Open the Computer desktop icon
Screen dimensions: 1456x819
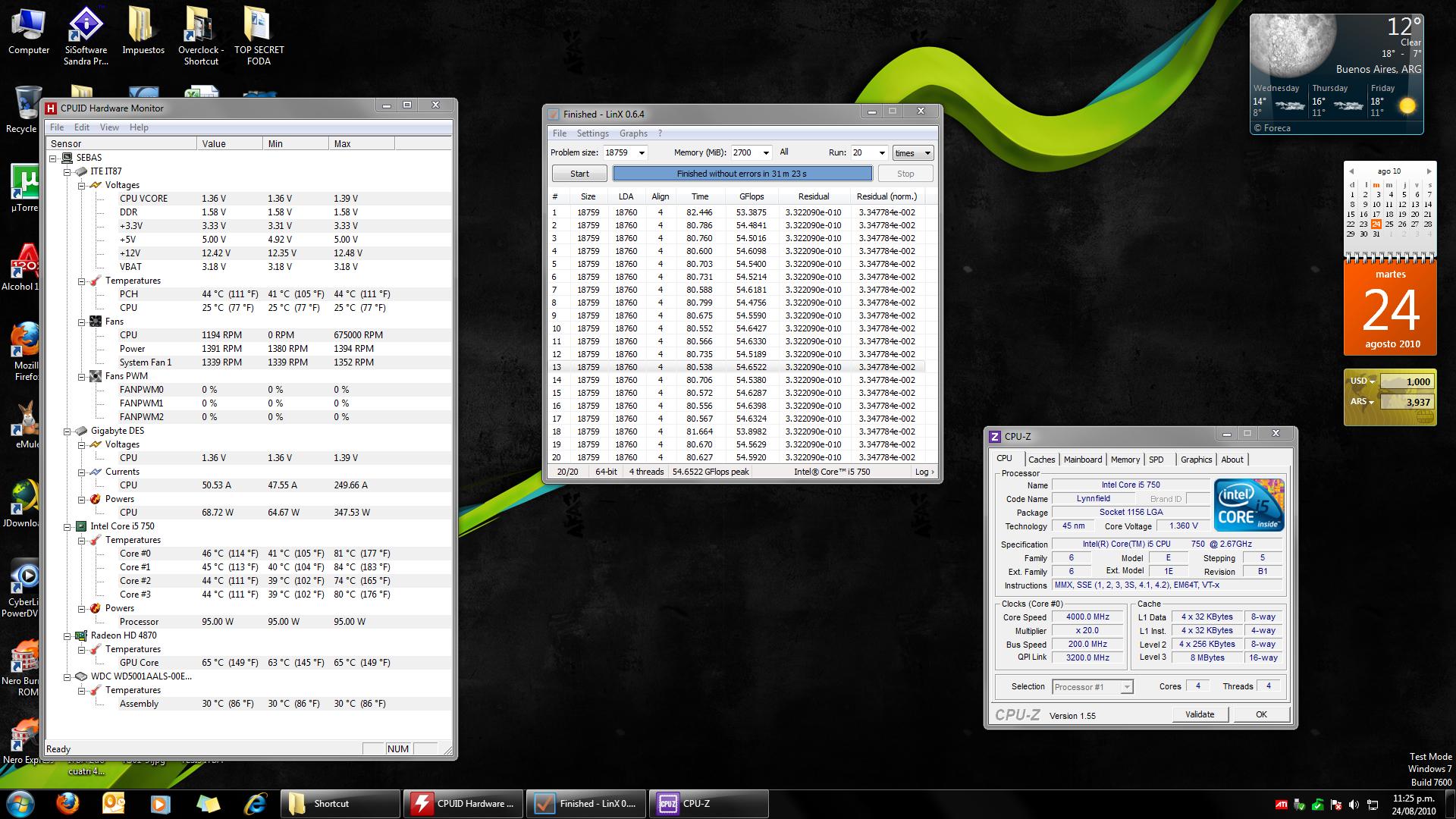(x=29, y=30)
